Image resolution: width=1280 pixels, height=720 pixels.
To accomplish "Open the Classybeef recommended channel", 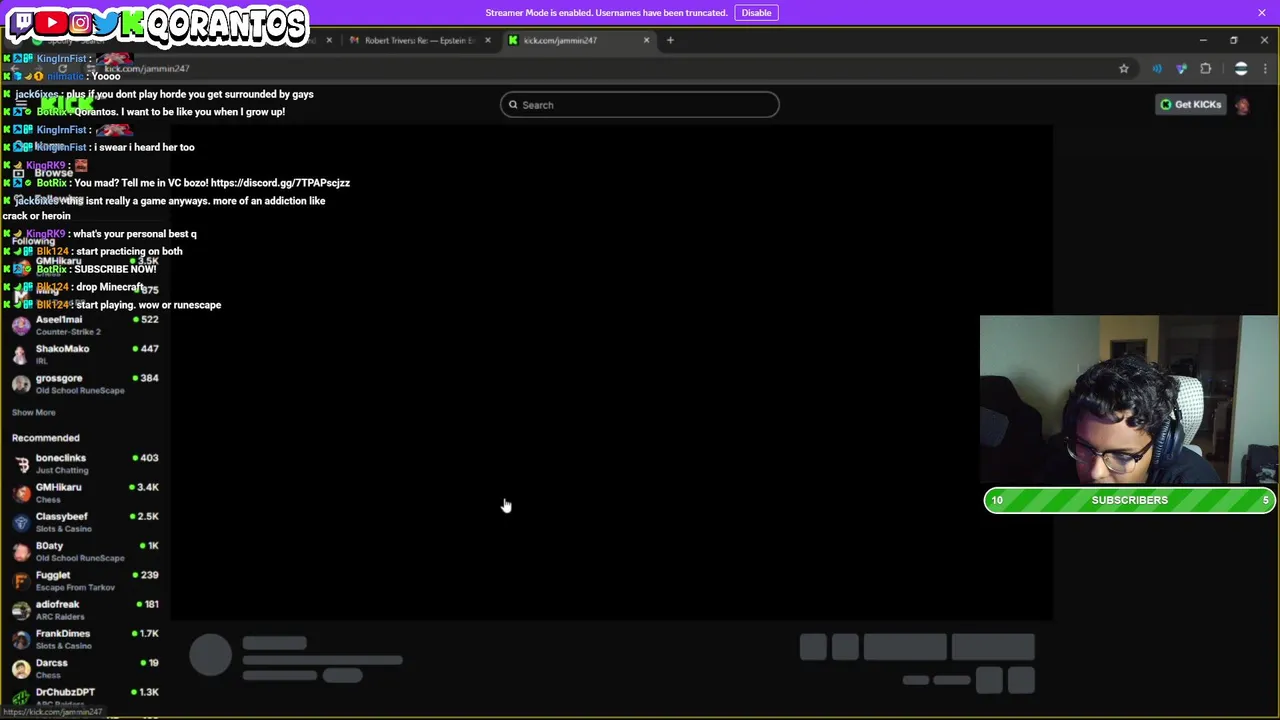I will (85, 521).
